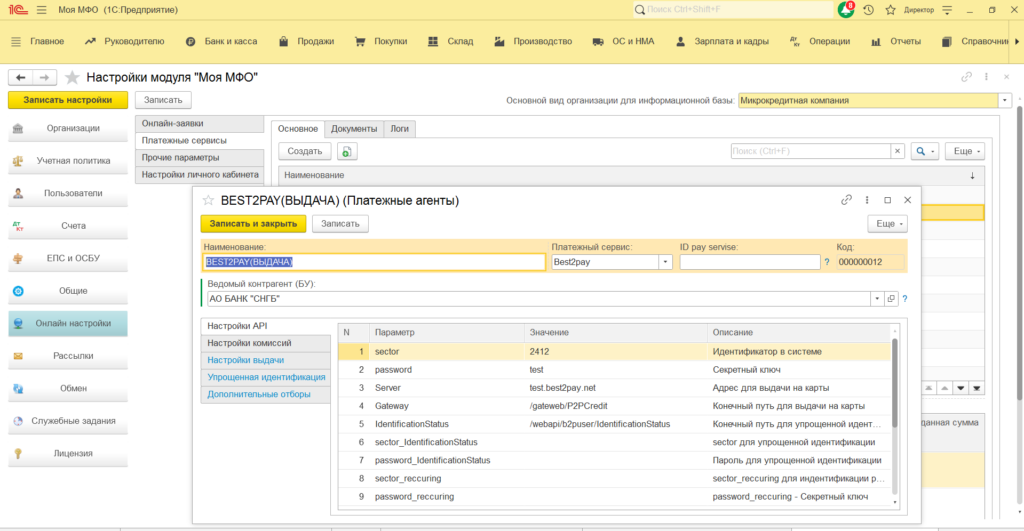Move list row to bottom with last arrow
This screenshot has height=531, width=1024.
point(976,388)
